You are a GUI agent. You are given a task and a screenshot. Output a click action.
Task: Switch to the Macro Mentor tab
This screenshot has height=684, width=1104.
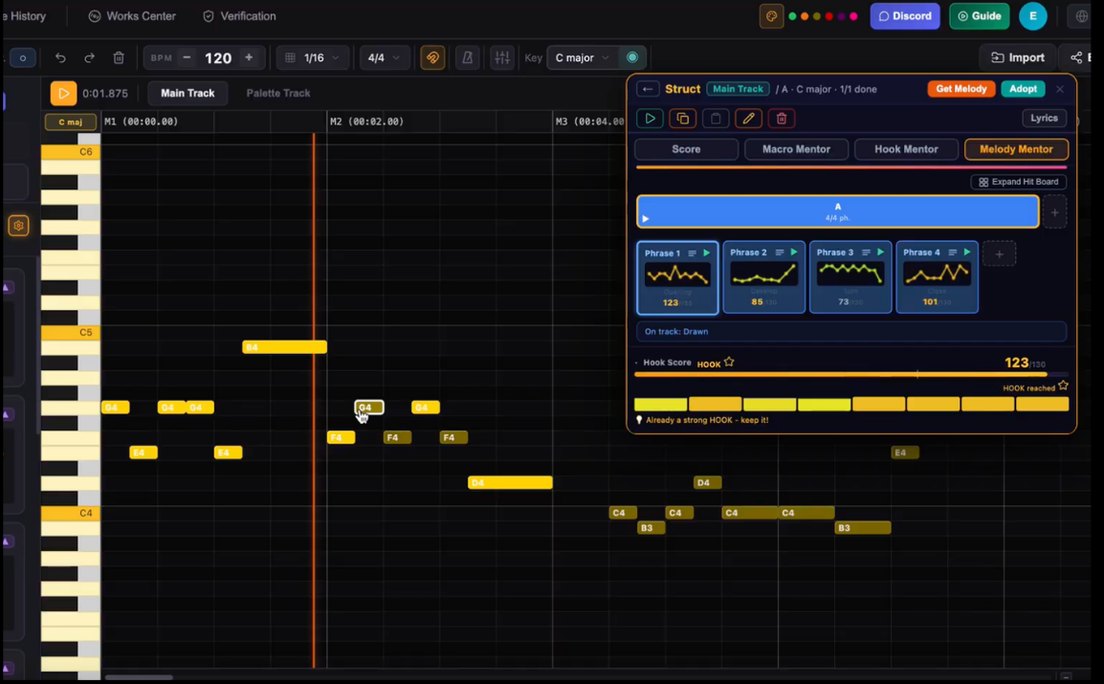796,149
